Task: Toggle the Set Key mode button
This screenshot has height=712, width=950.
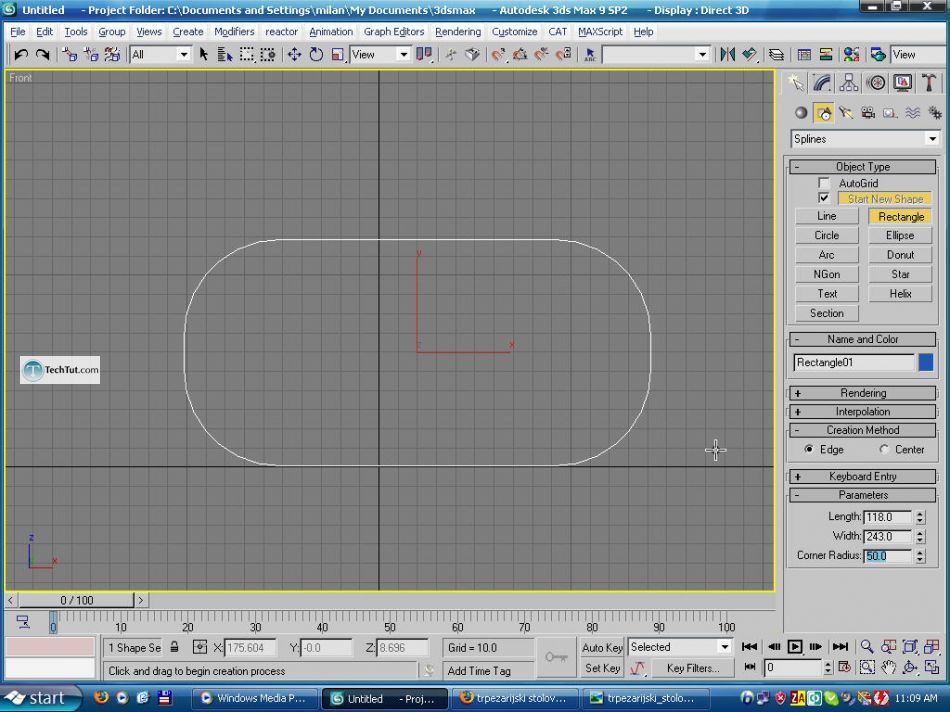Action: pyautogui.click(x=602, y=668)
